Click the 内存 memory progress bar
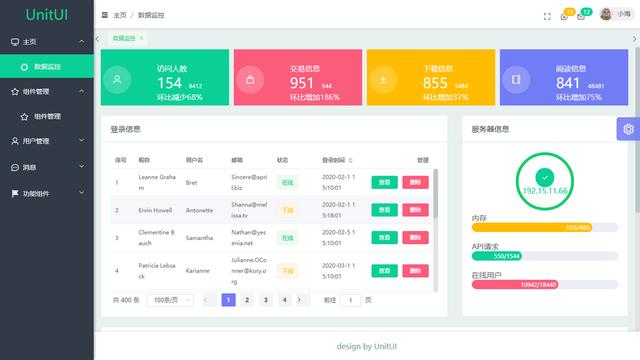 pos(545,227)
